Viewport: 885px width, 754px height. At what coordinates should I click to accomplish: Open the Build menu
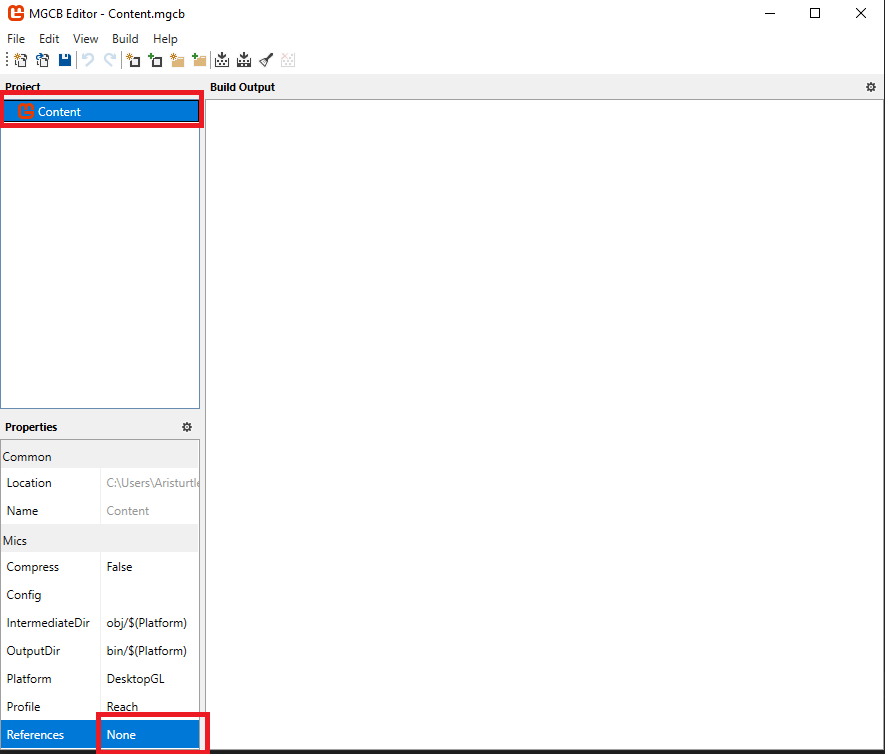coord(125,39)
